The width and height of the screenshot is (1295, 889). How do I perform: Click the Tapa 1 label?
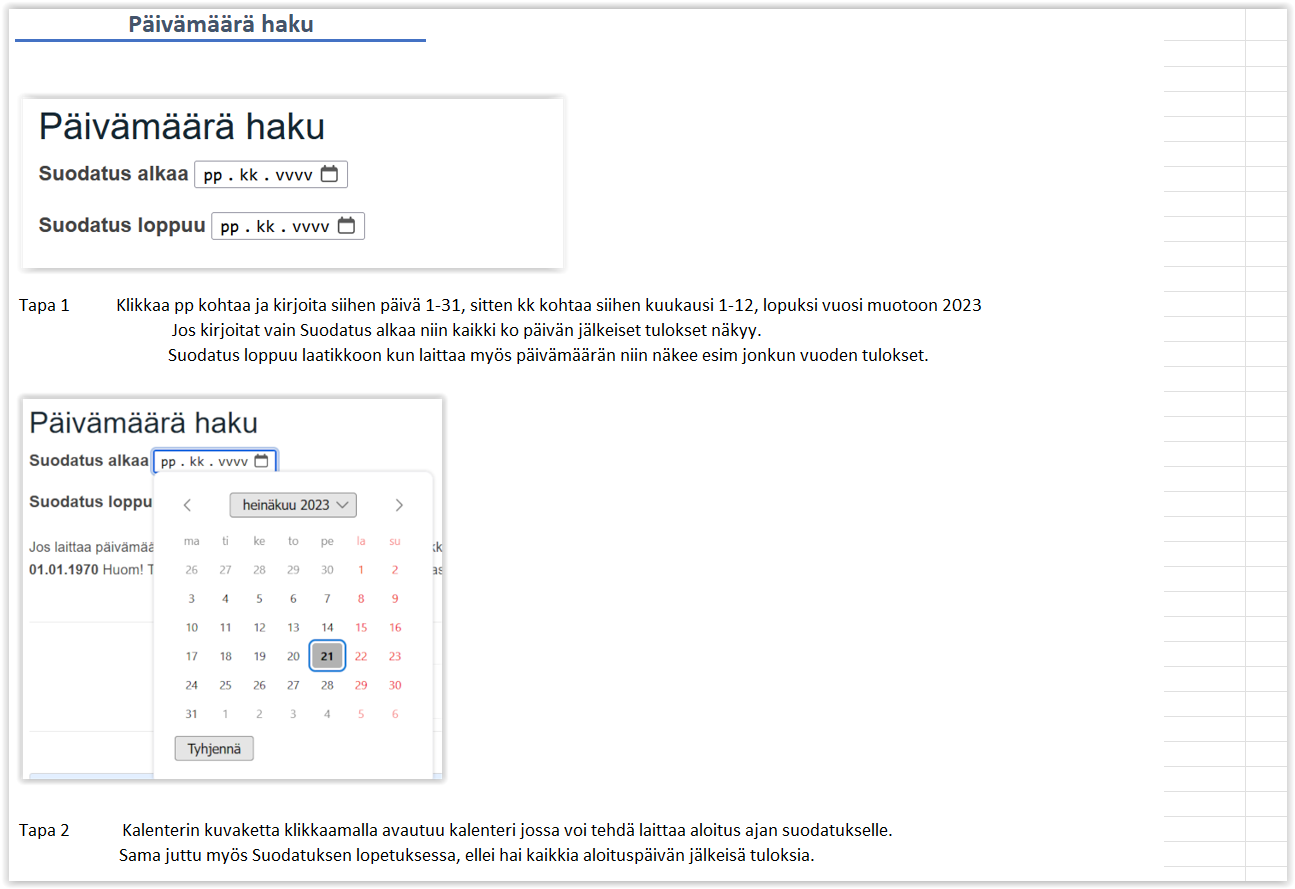click(44, 306)
